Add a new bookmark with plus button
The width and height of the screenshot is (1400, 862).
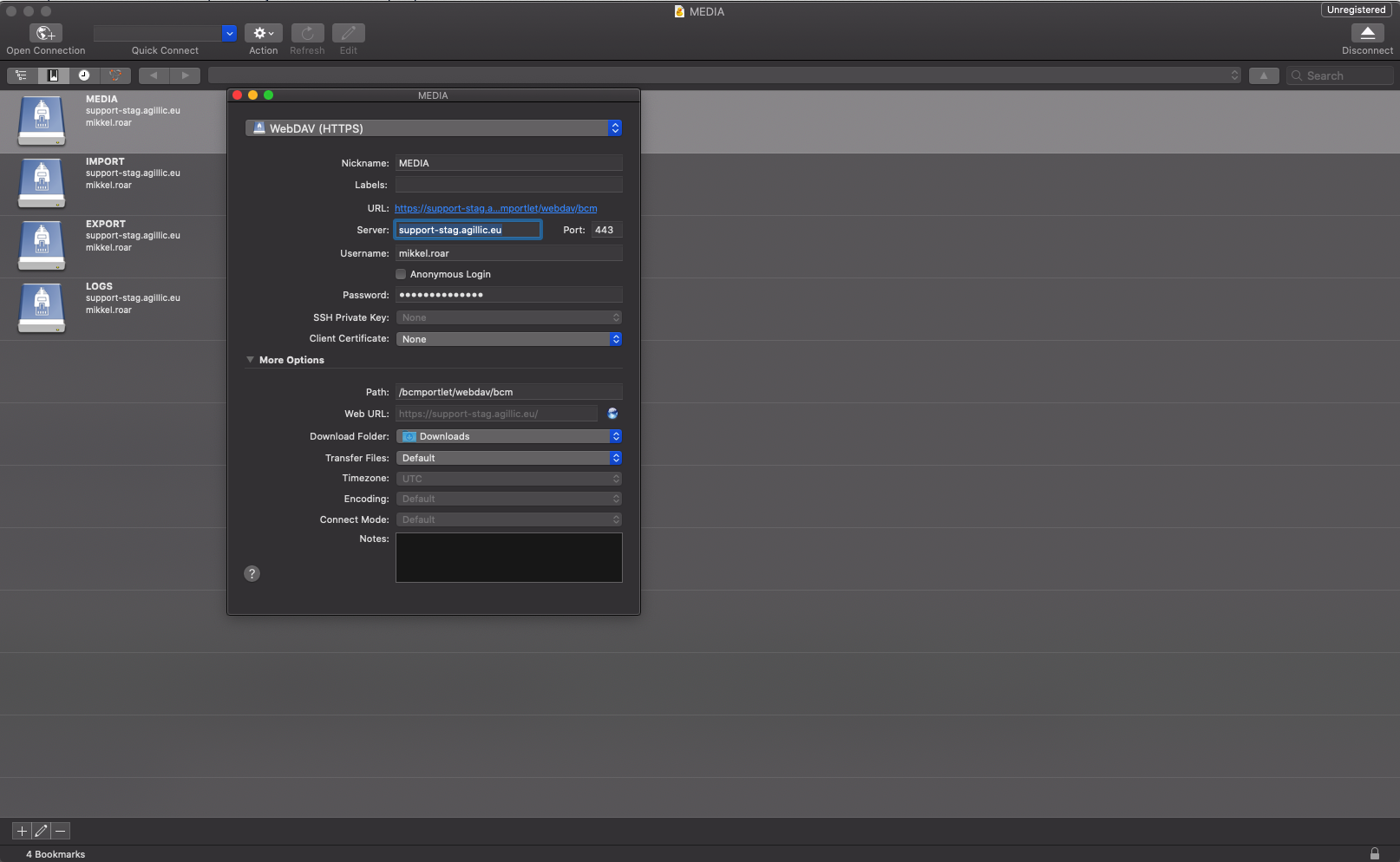tap(22, 831)
